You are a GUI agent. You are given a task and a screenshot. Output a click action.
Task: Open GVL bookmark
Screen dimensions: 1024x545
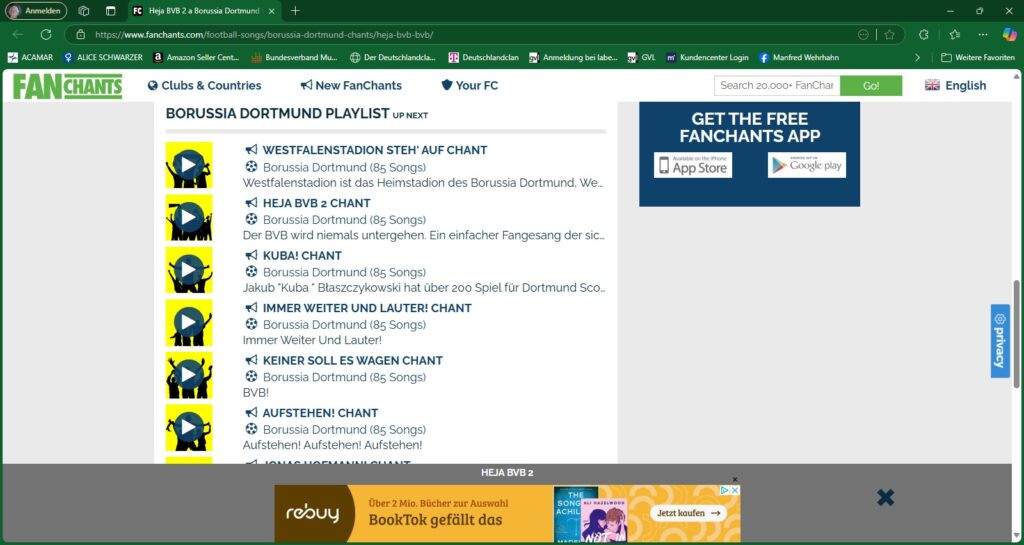click(641, 57)
